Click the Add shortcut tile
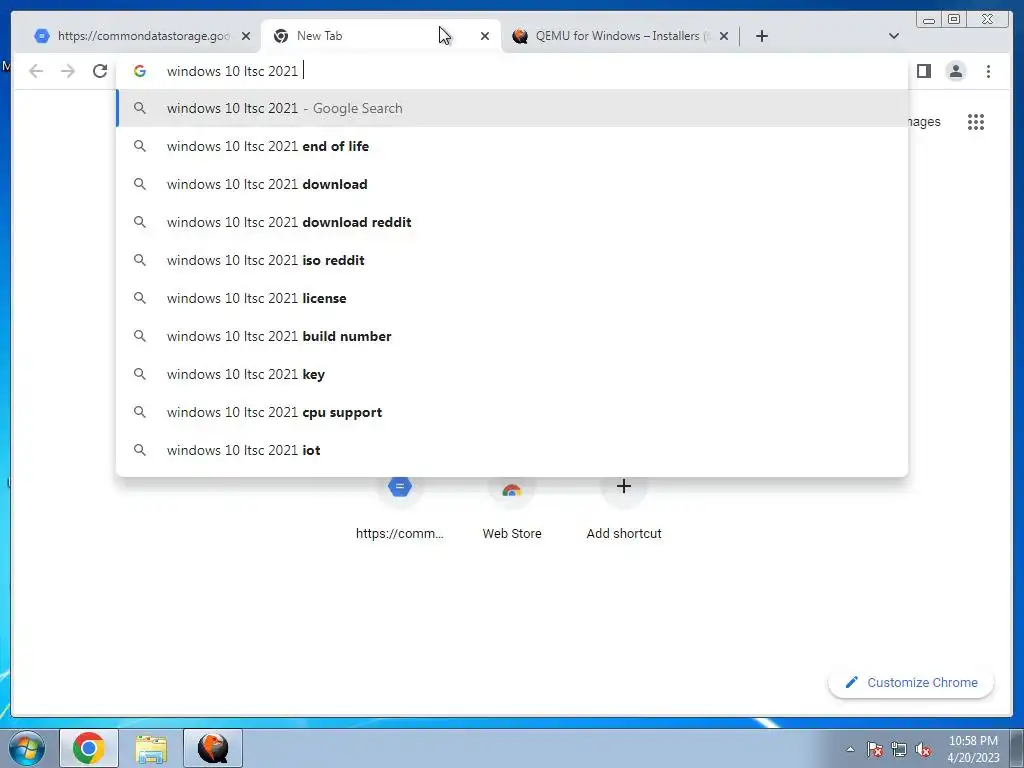The height and width of the screenshot is (768, 1024). point(624,509)
